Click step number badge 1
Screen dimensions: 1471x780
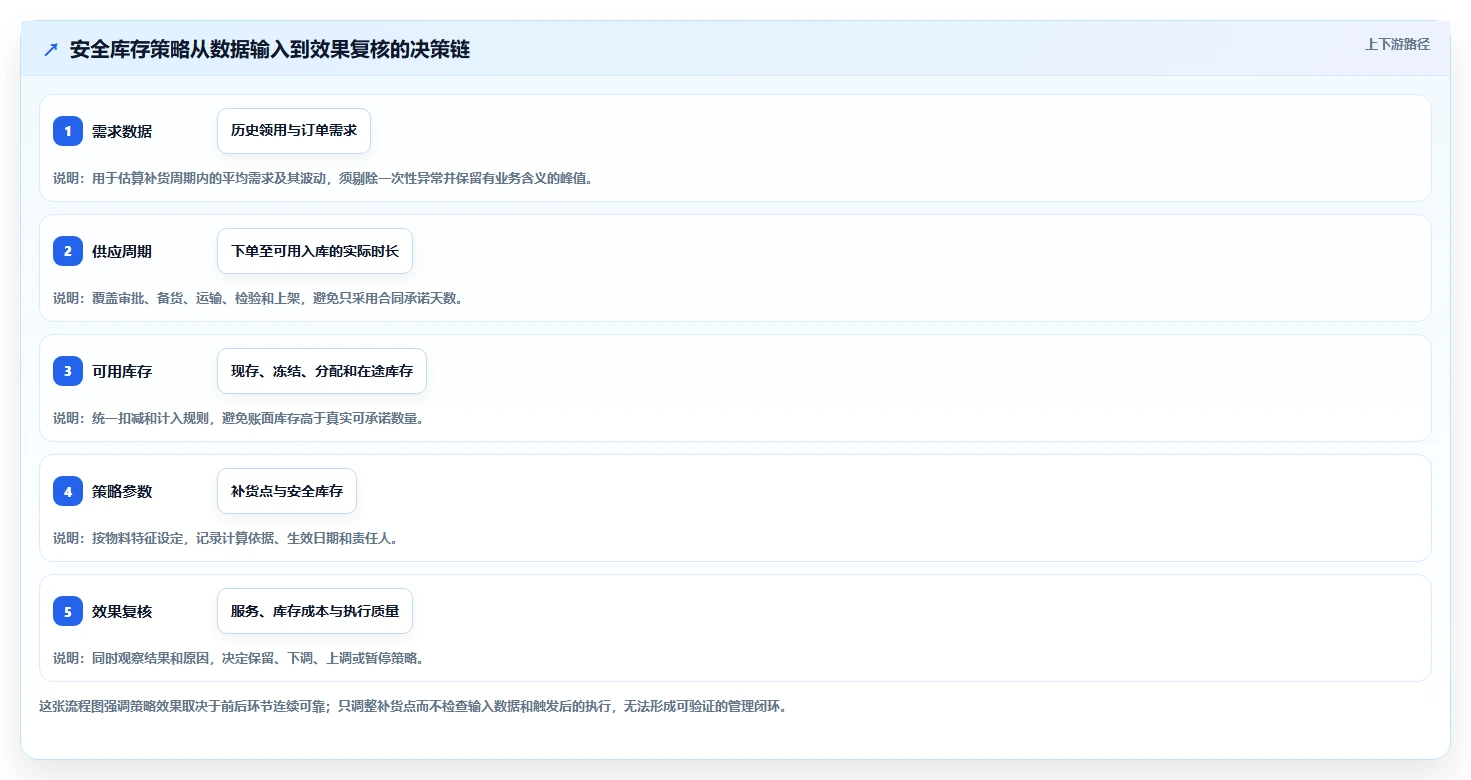click(x=68, y=131)
